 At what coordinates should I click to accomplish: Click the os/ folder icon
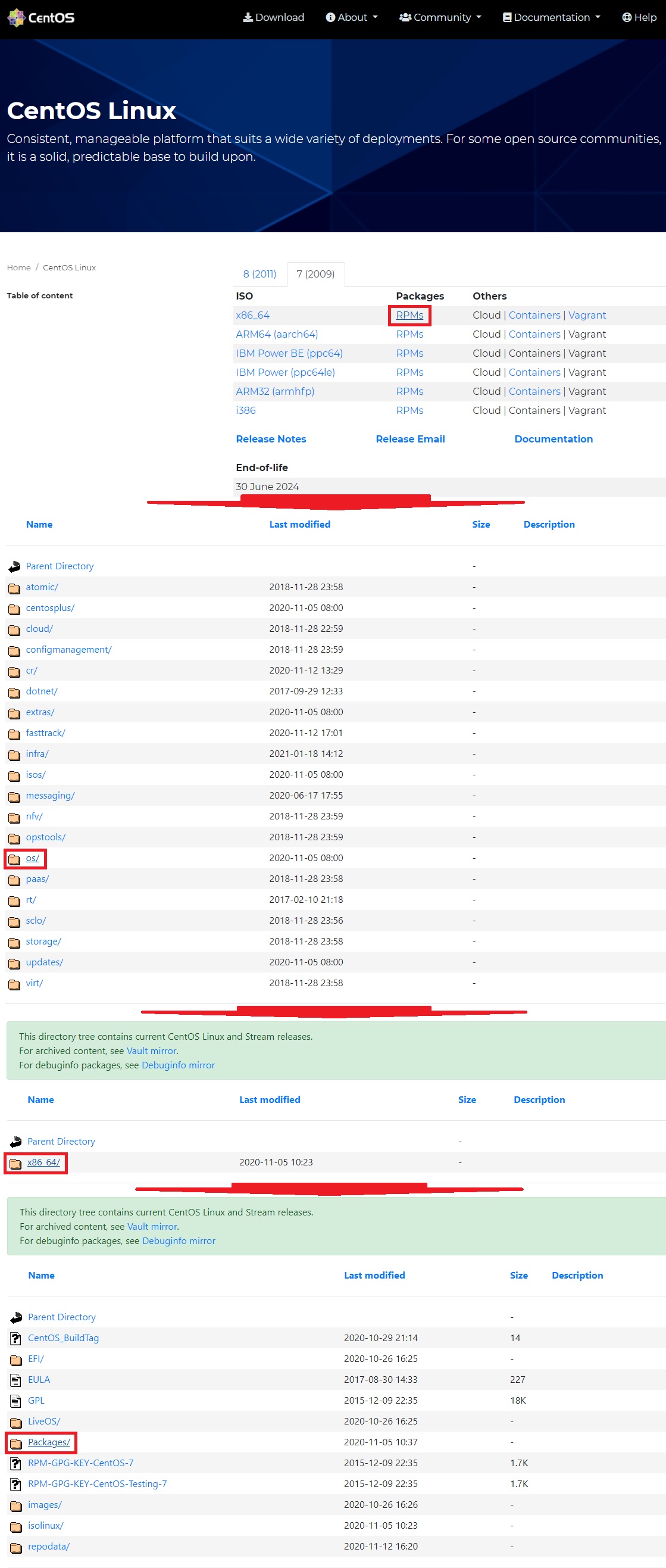14,859
